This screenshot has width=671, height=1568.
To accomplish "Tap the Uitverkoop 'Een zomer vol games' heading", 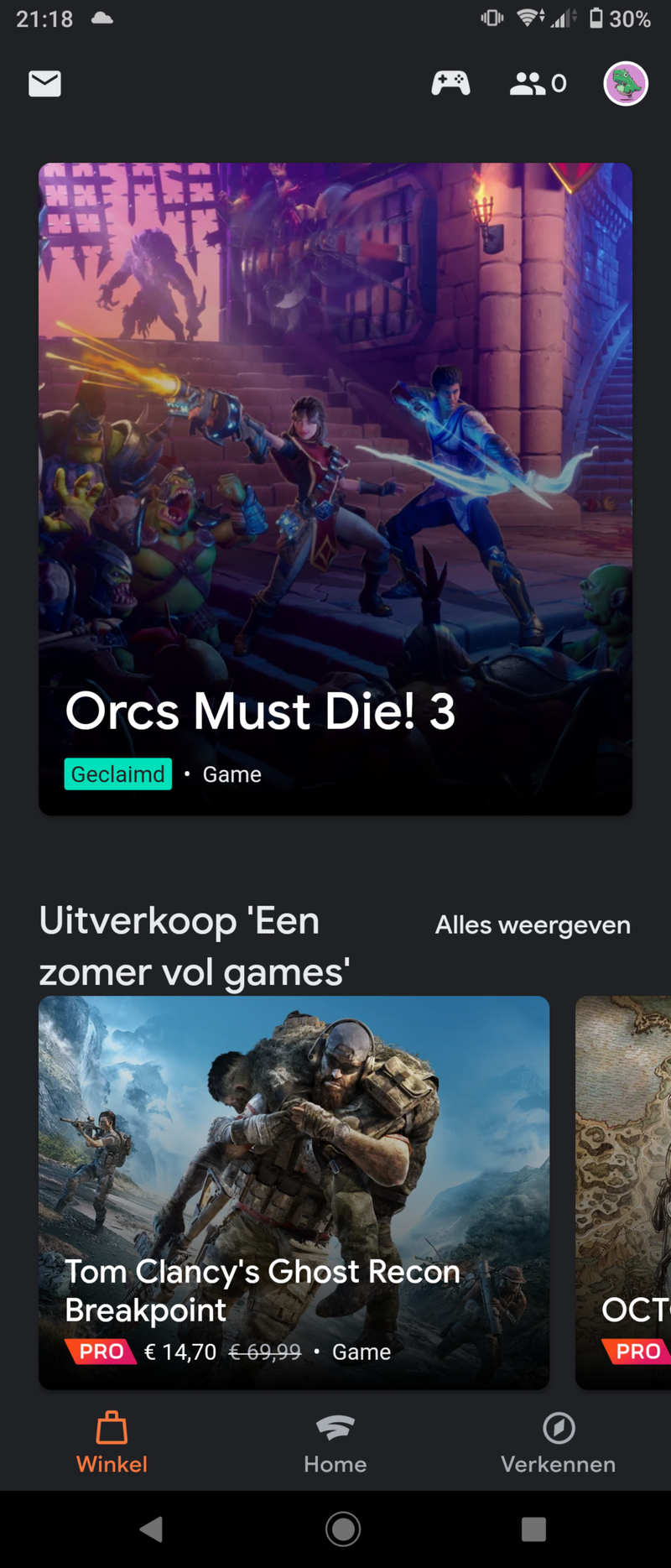I will (195, 946).
